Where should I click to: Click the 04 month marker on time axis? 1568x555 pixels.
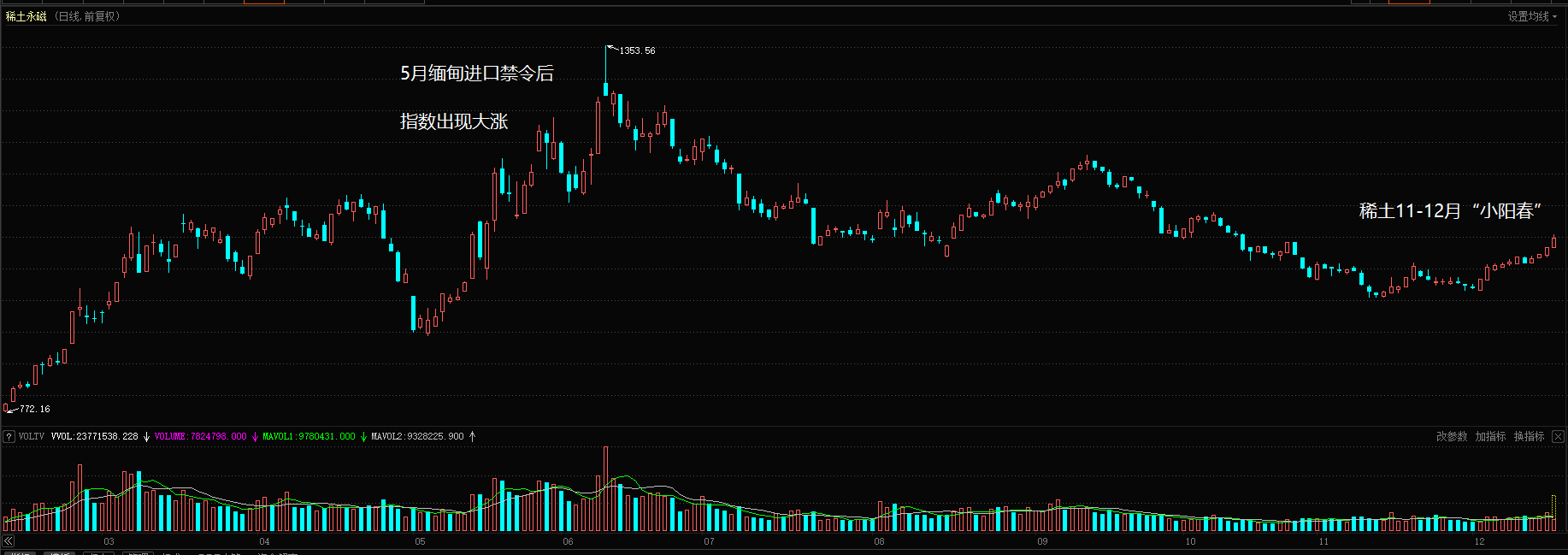(264, 541)
